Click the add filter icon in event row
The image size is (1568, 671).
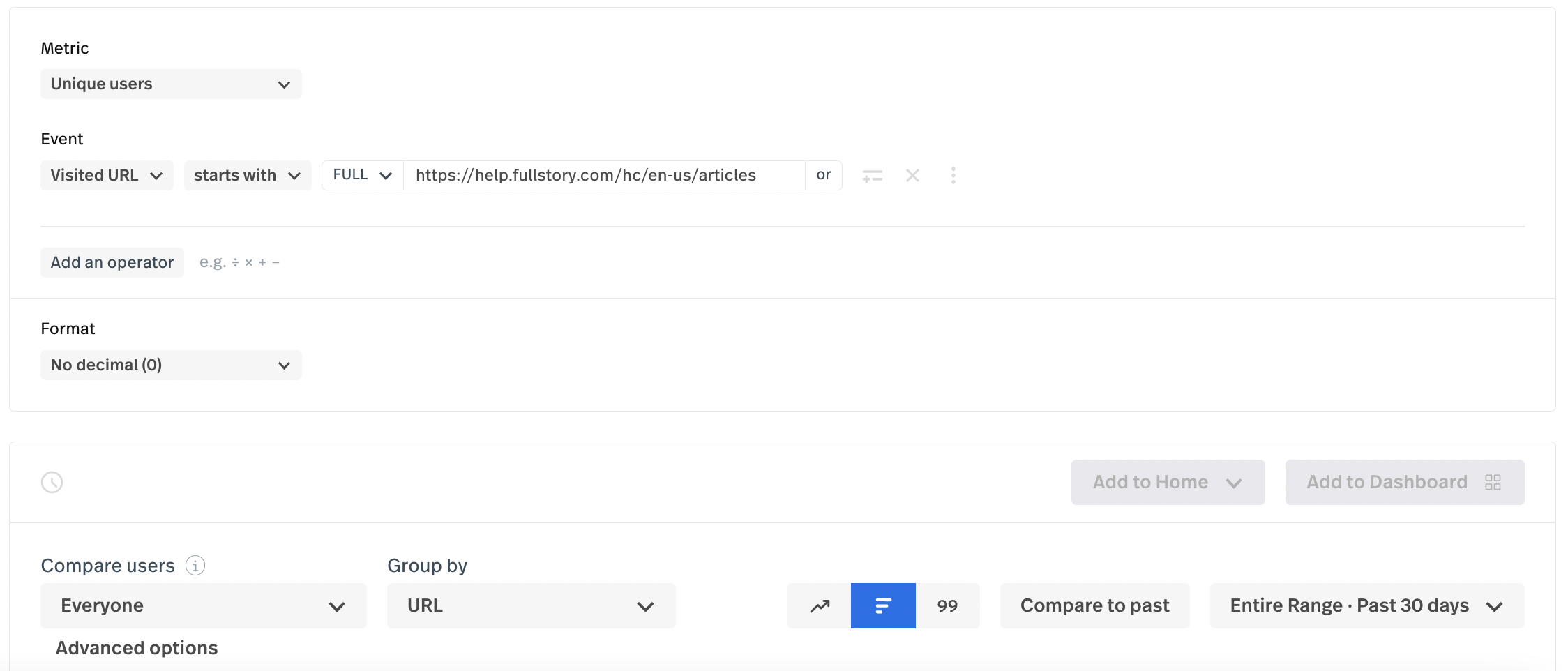(872, 176)
